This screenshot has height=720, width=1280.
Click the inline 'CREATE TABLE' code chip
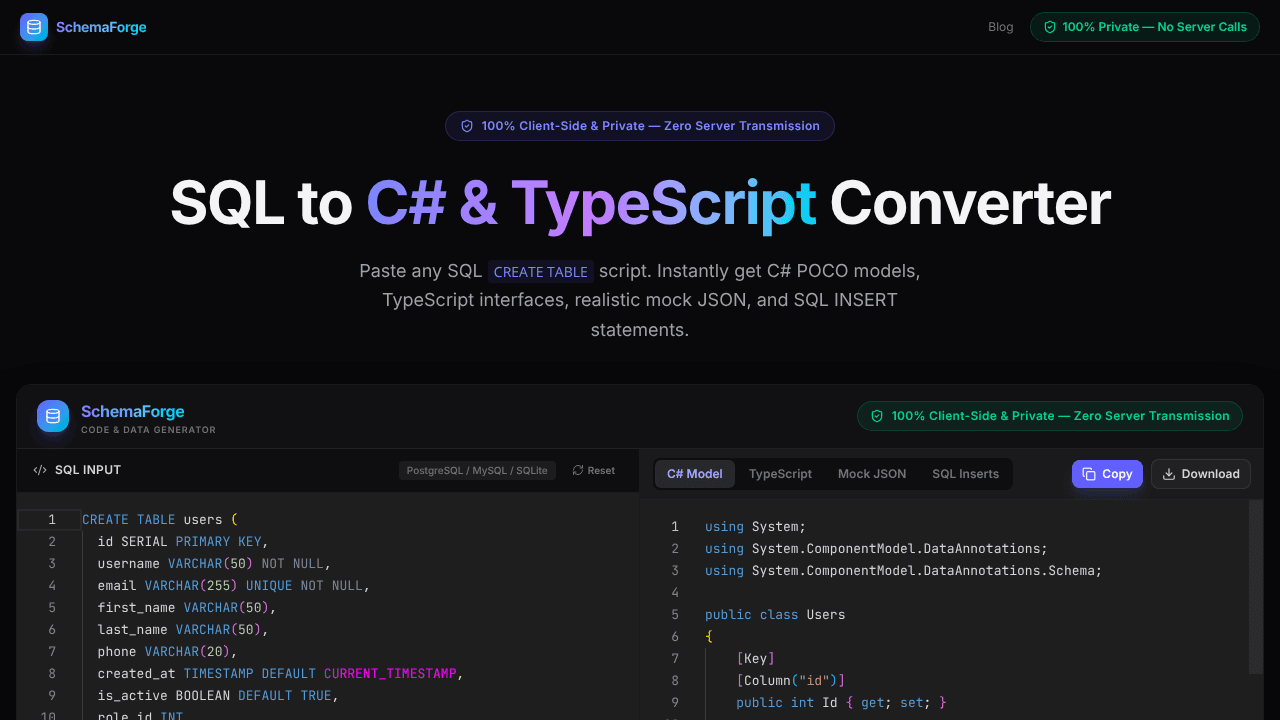tap(541, 272)
